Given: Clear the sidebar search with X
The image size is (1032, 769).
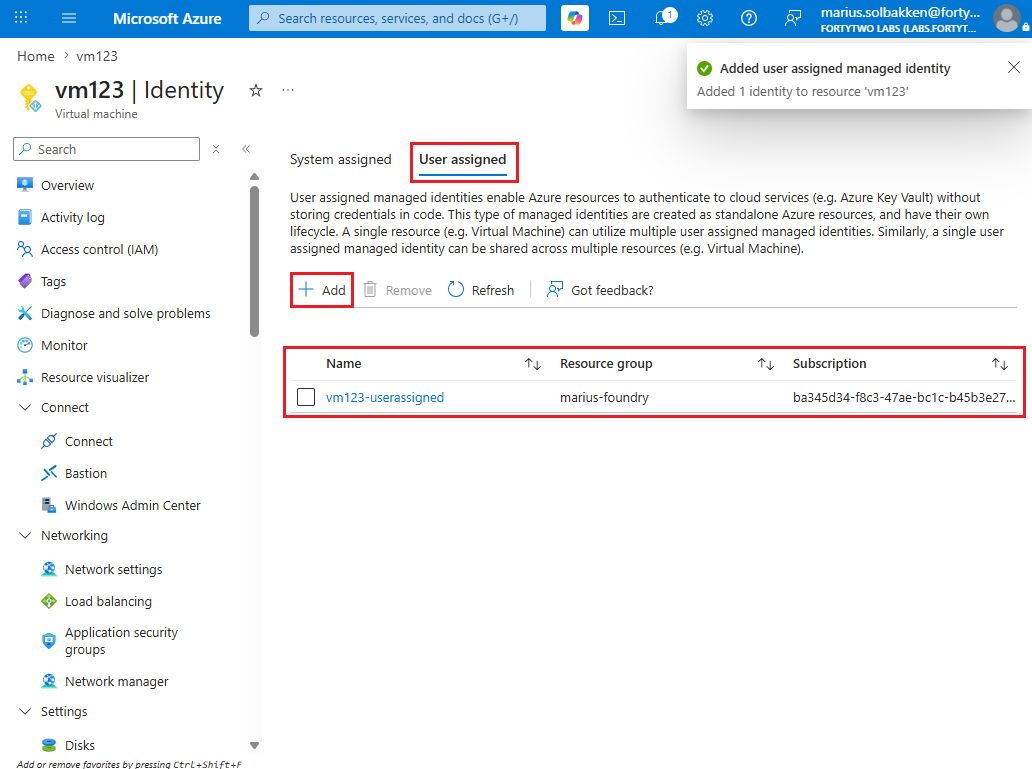Looking at the screenshot, I should (216, 149).
